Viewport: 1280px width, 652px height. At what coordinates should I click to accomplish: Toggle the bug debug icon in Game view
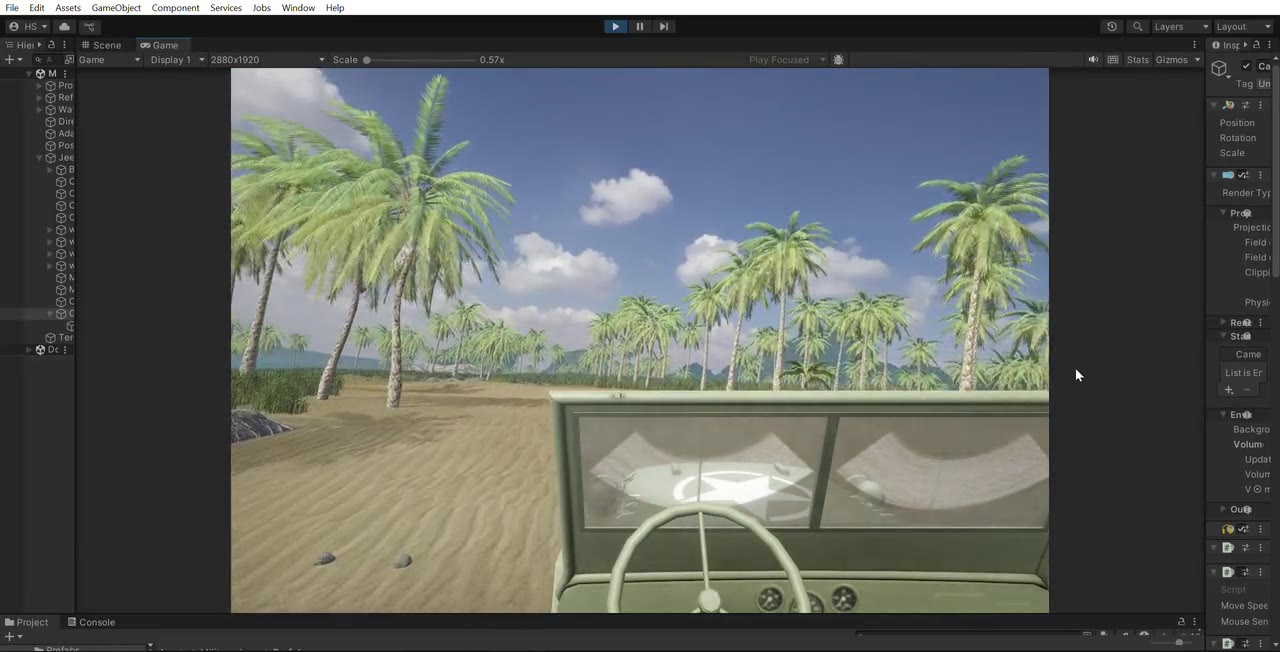click(839, 60)
